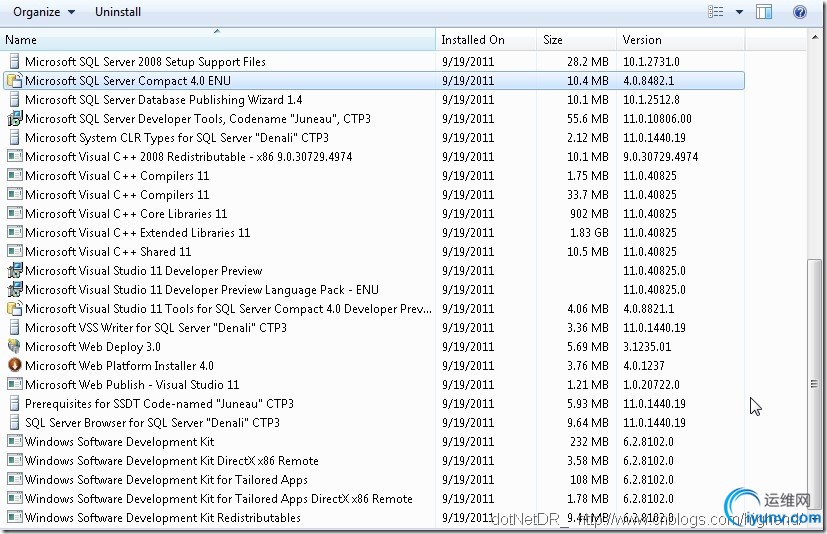
Task: Select the SDK Redistributables icon
Action: (x=15, y=517)
